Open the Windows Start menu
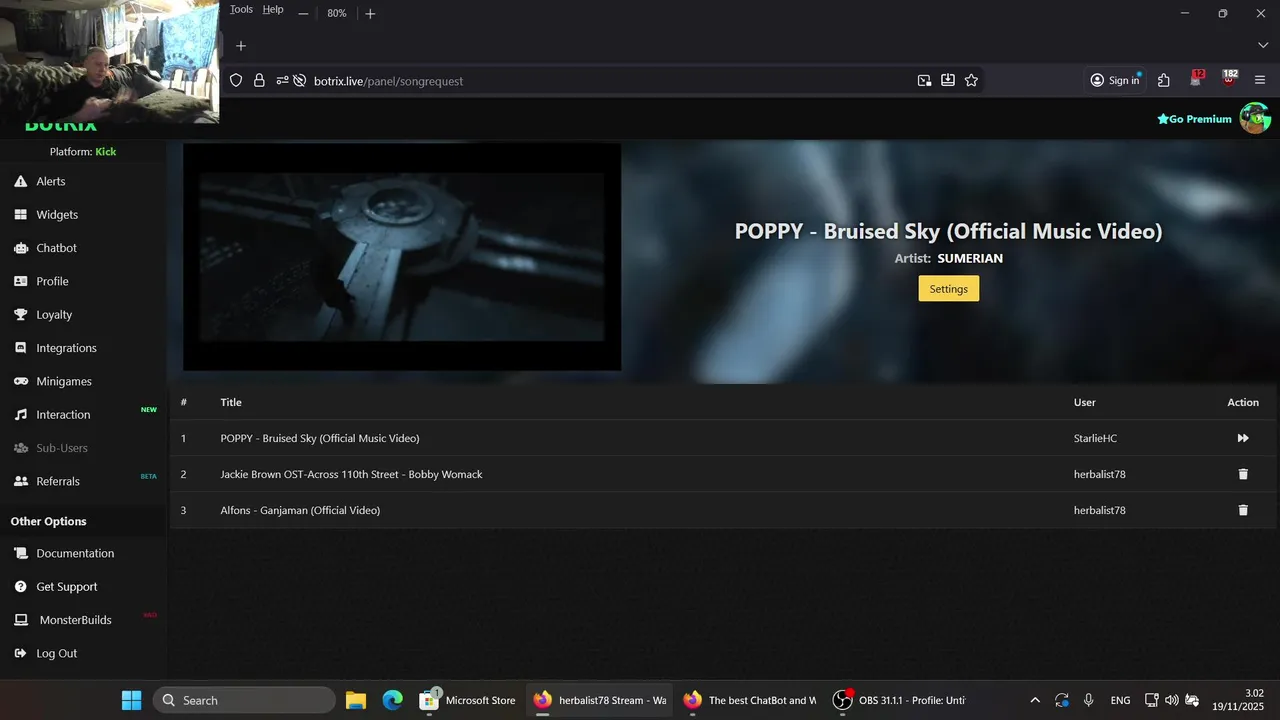The height and width of the screenshot is (720, 1280). (x=131, y=700)
